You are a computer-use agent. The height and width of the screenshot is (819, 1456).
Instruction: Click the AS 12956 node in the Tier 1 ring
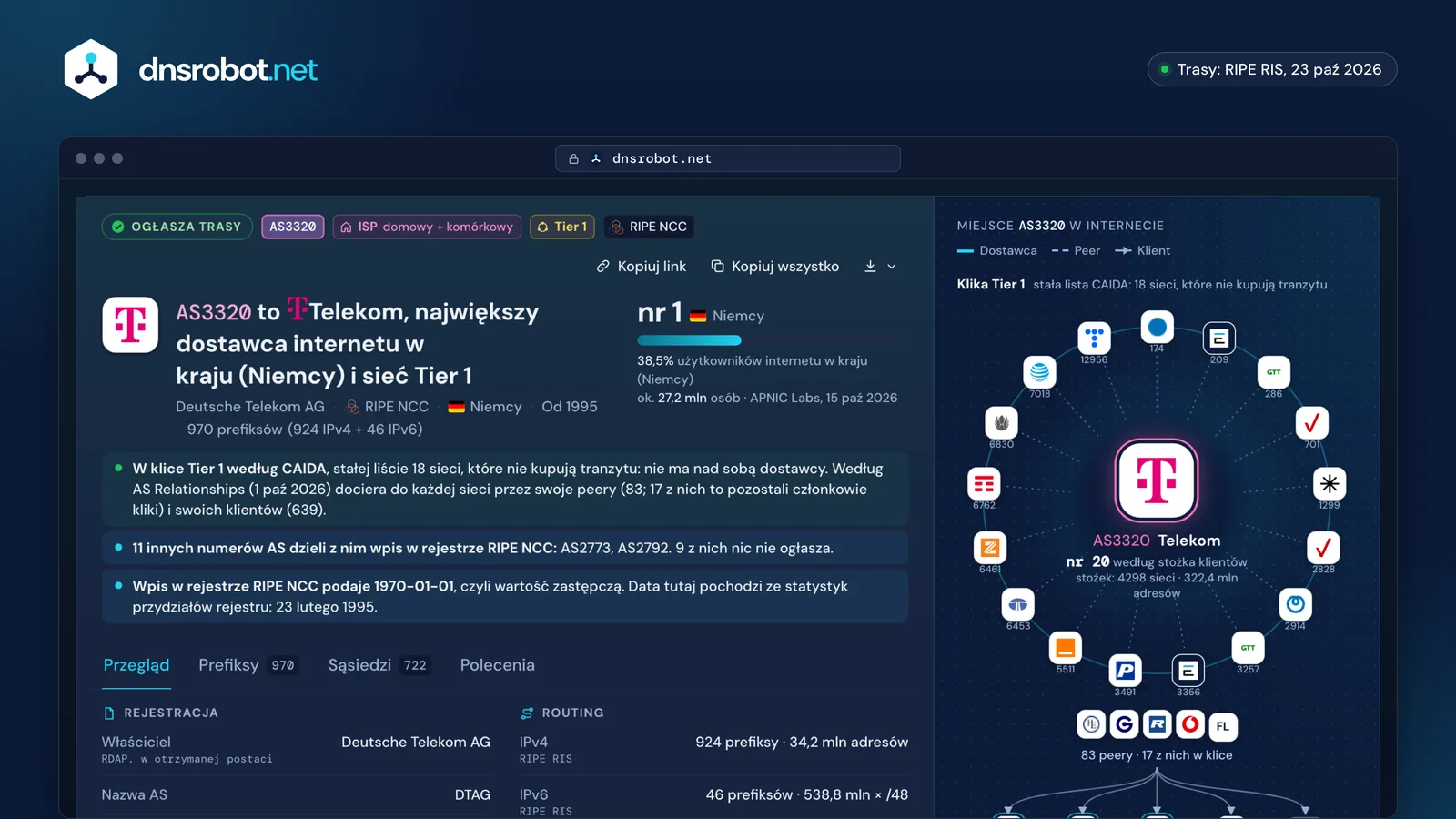1094,338
